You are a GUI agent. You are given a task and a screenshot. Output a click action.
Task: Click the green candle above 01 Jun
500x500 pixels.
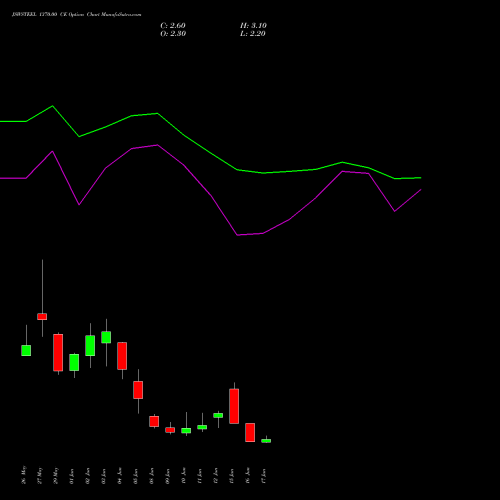coord(74,362)
